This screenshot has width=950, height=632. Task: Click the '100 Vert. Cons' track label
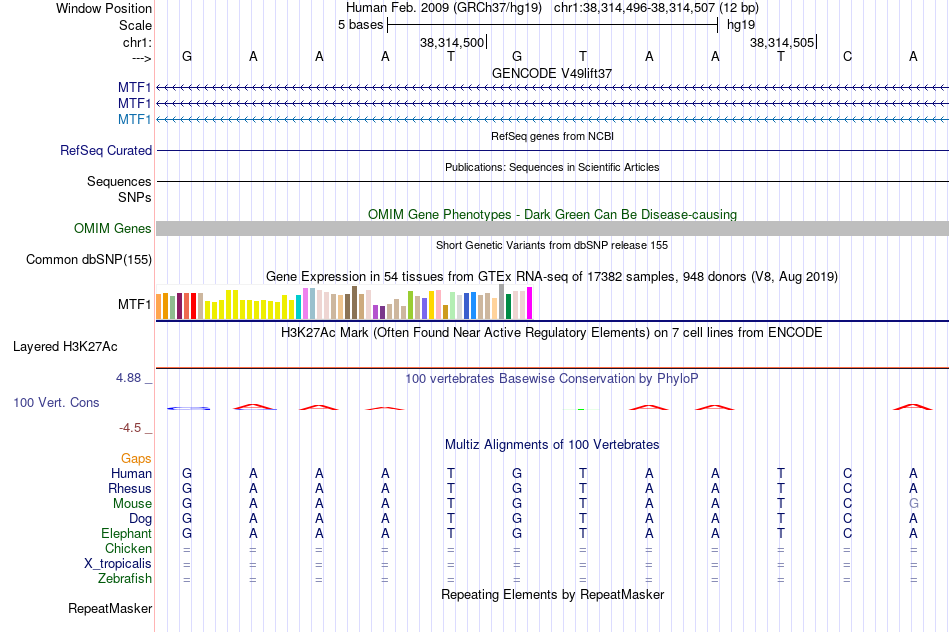(56, 402)
